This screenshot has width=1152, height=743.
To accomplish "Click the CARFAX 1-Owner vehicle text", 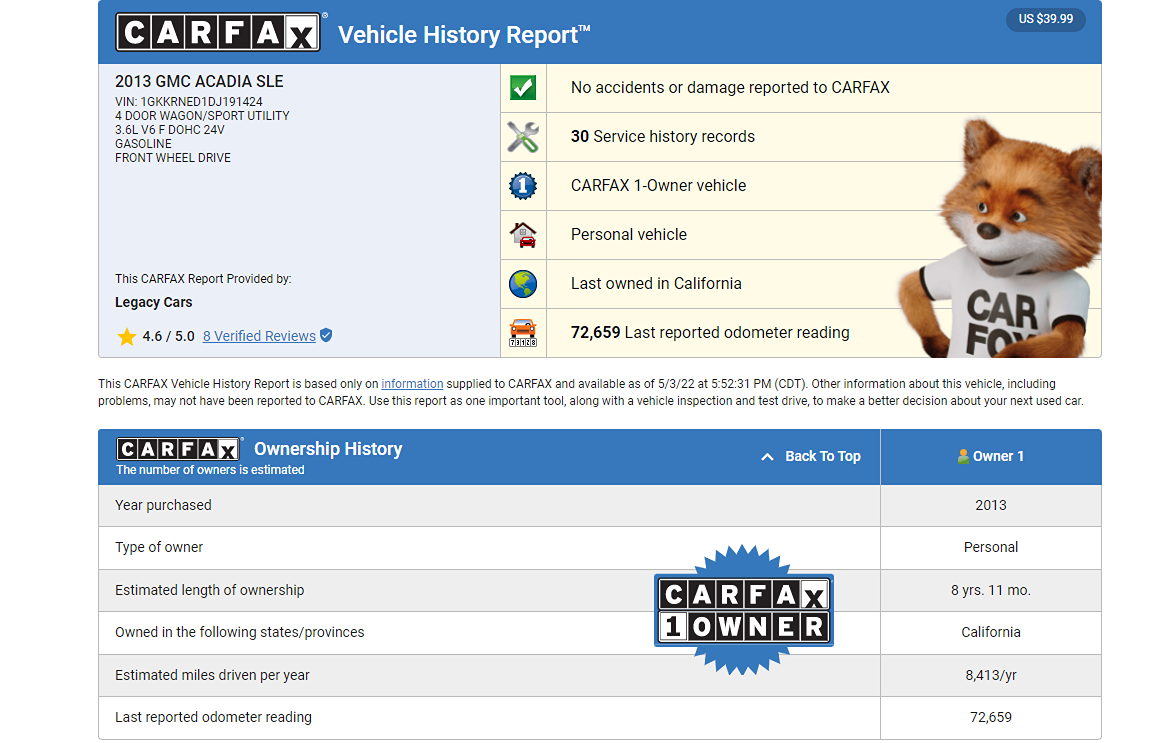I will [658, 186].
